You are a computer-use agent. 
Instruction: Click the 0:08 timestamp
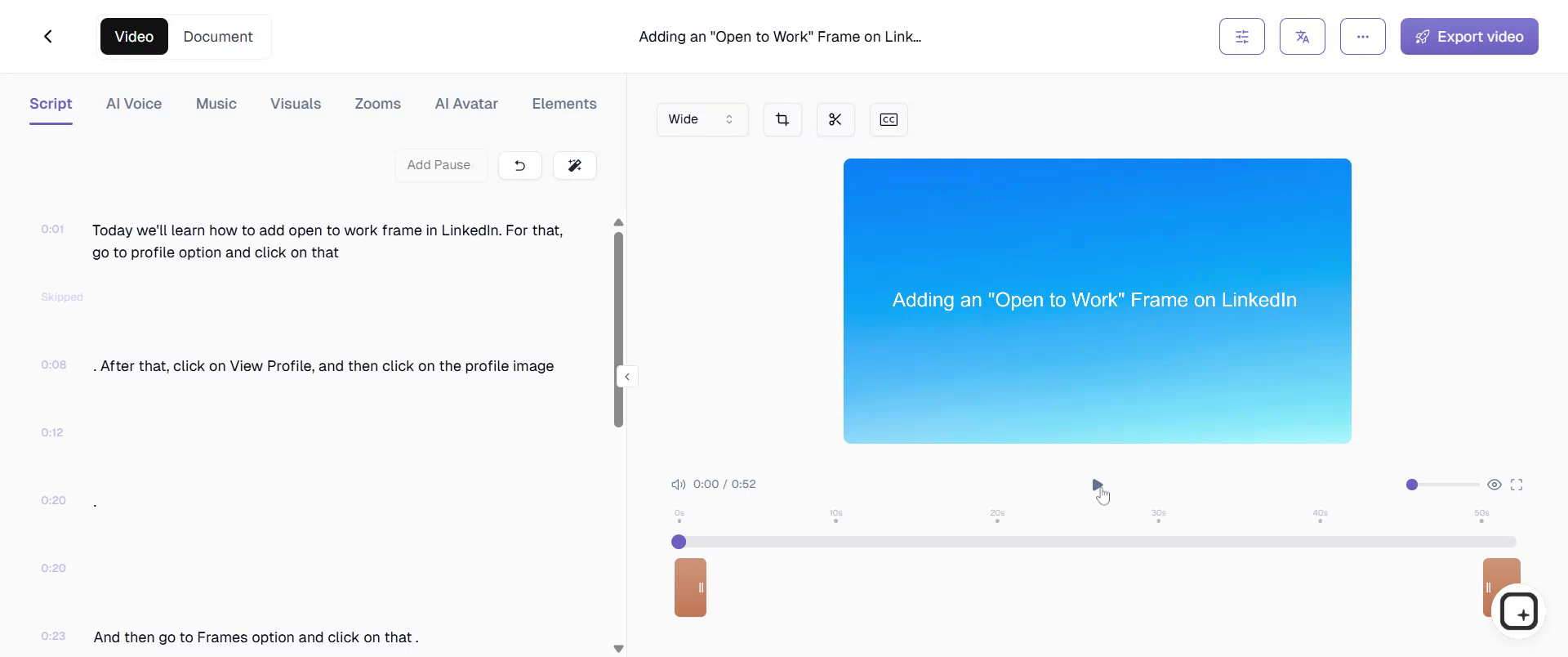pos(54,364)
